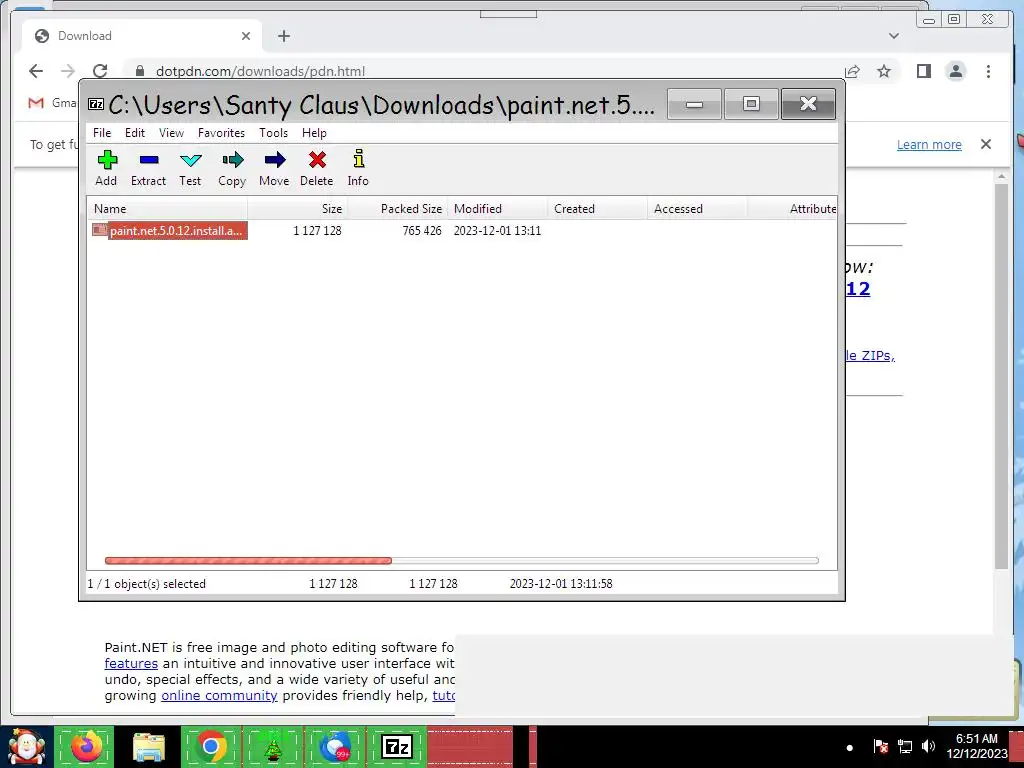Screen dimensions: 1024x768
Task: Open File Explorer from the taskbar
Action: click(149, 746)
